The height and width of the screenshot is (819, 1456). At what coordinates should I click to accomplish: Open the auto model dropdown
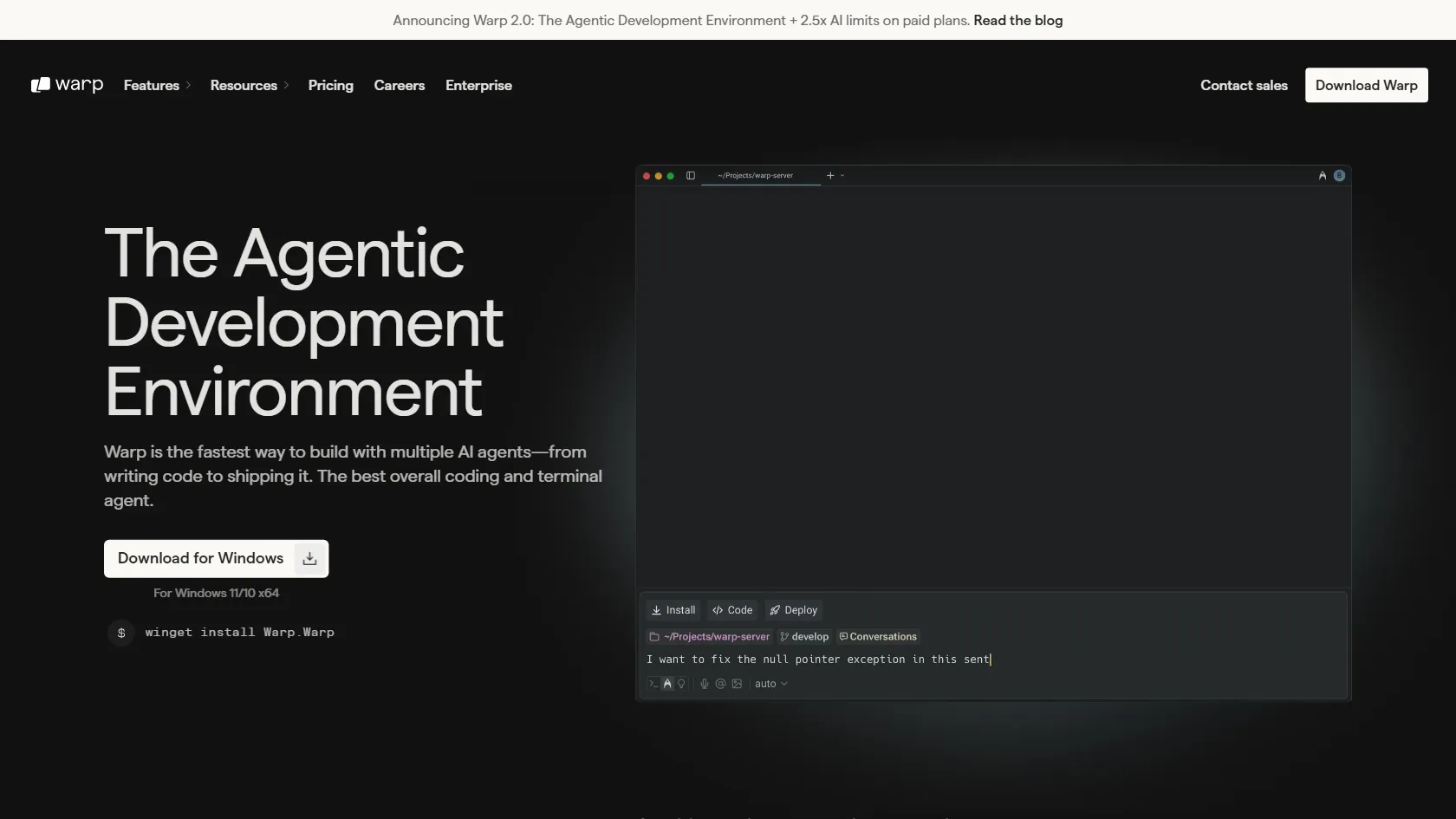771,684
